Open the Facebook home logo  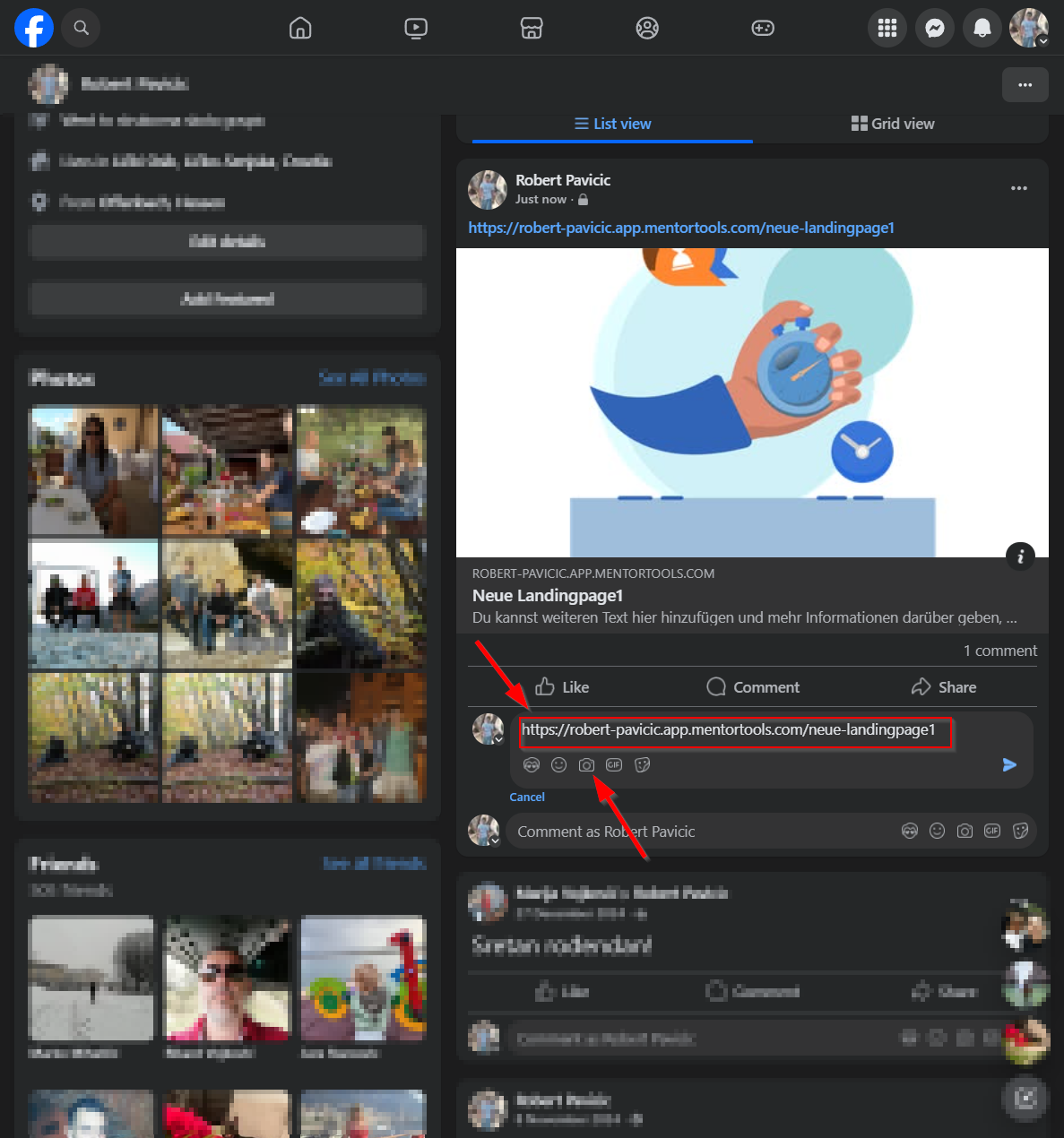(x=34, y=28)
